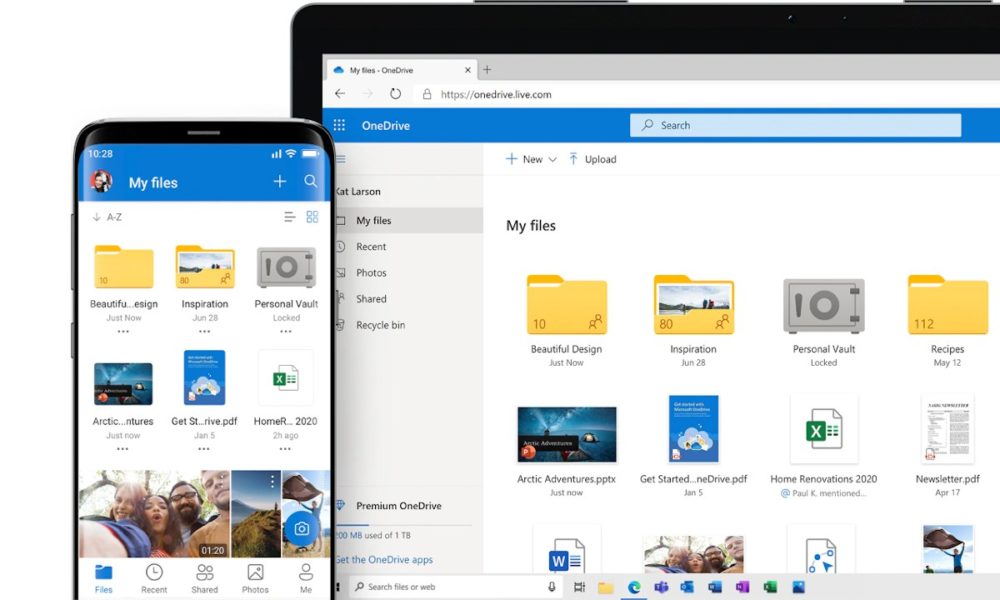This screenshot has width=1000, height=600.
Task: Click Get the OneDrive apps link
Action: [x=384, y=560]
